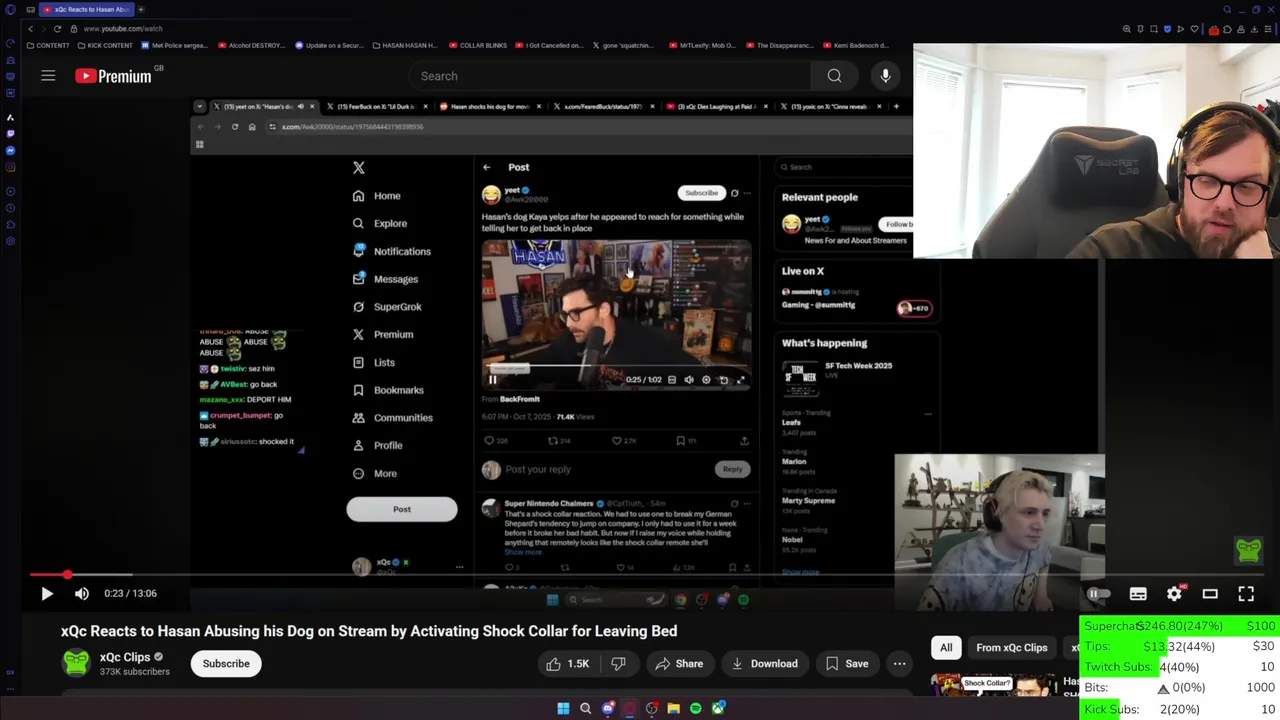Click the heart bookmark icon in address bar
This screenshot has width=1280, height=720.
[x=1194, y=29]
